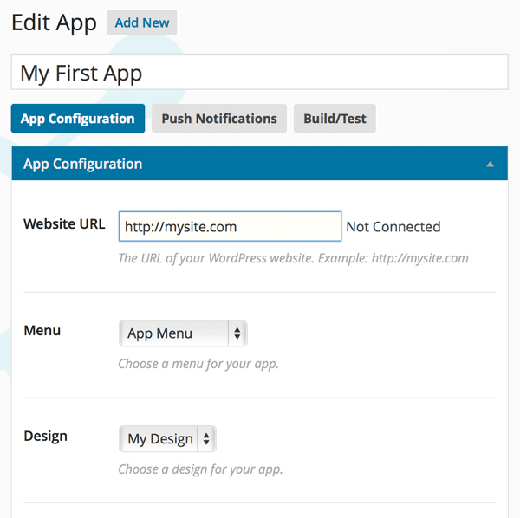This screenshot has height=518, width=520.
Task: Click the 'Choose a design for your app' hint
Action: (201, 469)
